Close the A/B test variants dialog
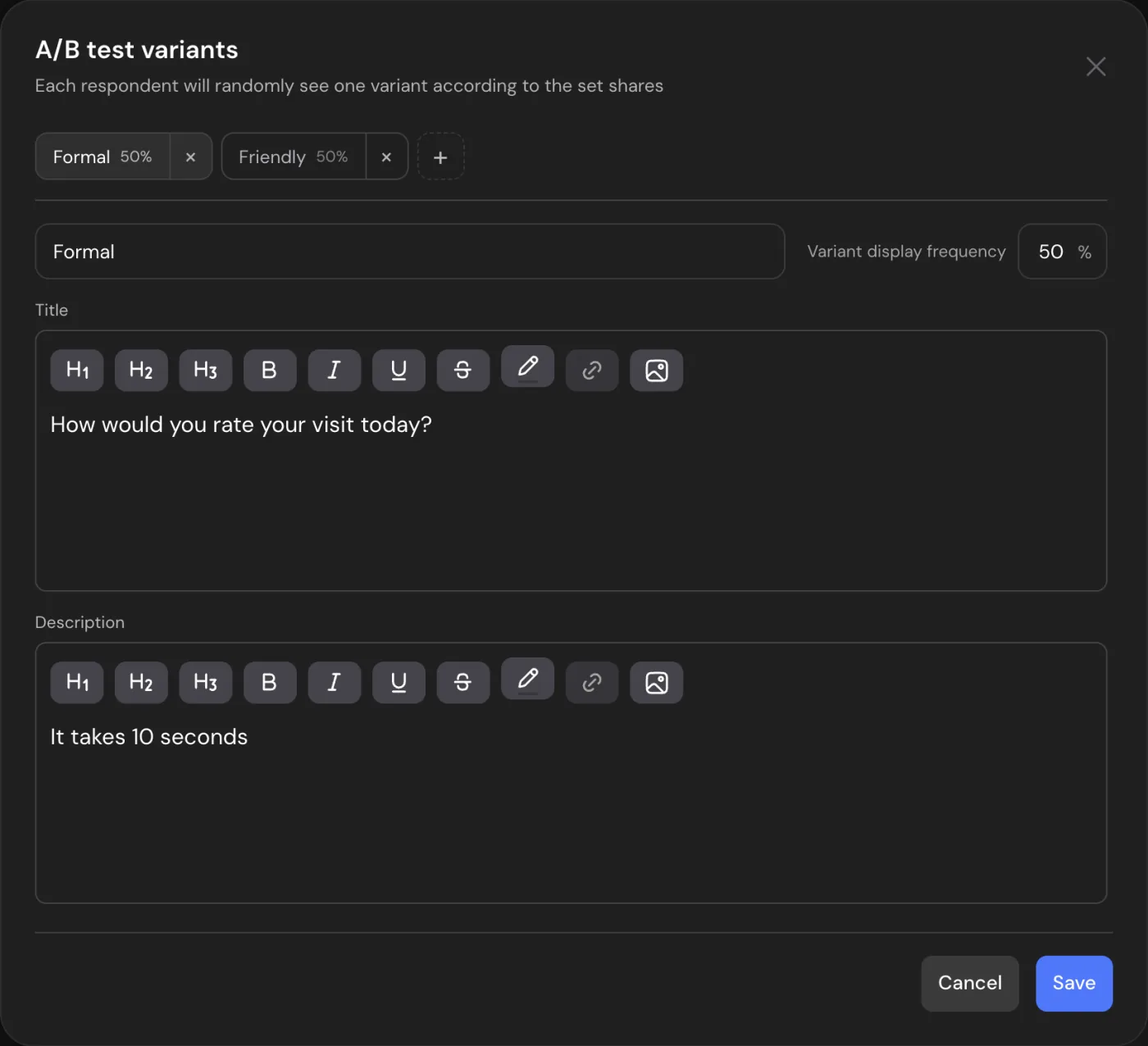Viewport: 1148px width, 1046px height. (x=1096, y=66)
